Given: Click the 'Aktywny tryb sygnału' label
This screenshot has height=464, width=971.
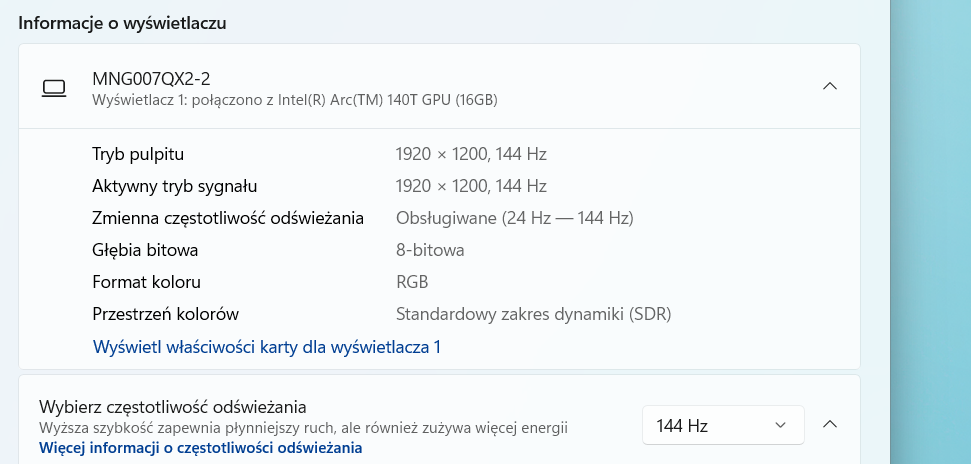Looking at the screenshot, I should (175, 186).
